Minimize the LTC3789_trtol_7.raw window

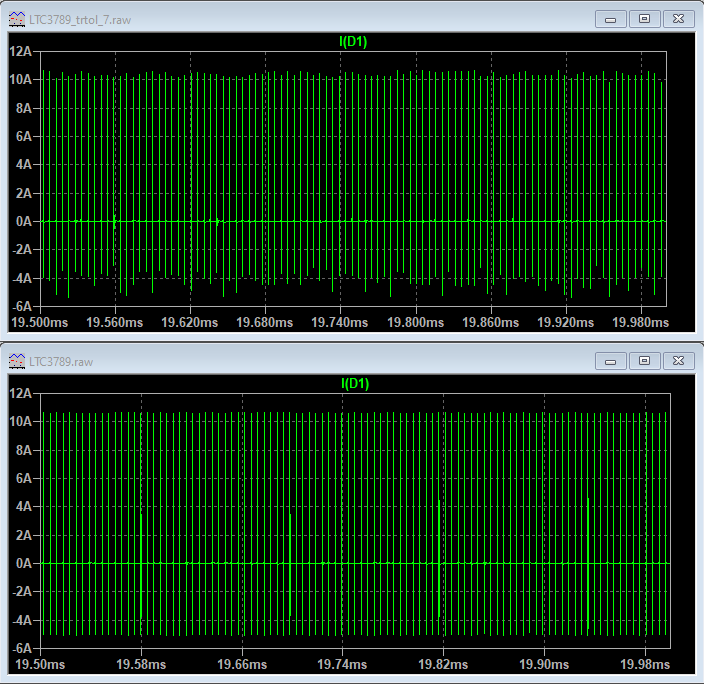(611, 19)
